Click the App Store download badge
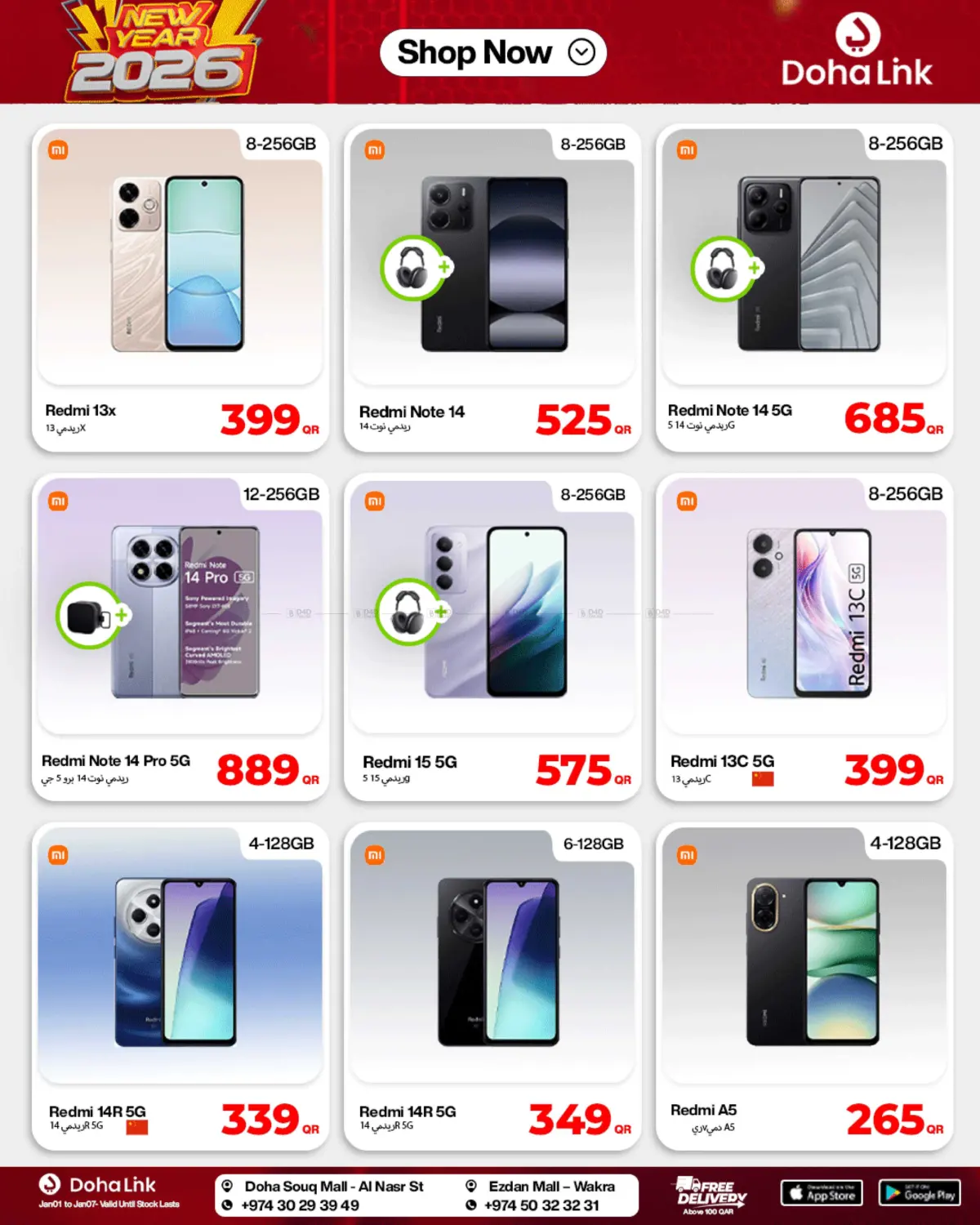The image size is (980, 1225). (x=822, y=1193)
